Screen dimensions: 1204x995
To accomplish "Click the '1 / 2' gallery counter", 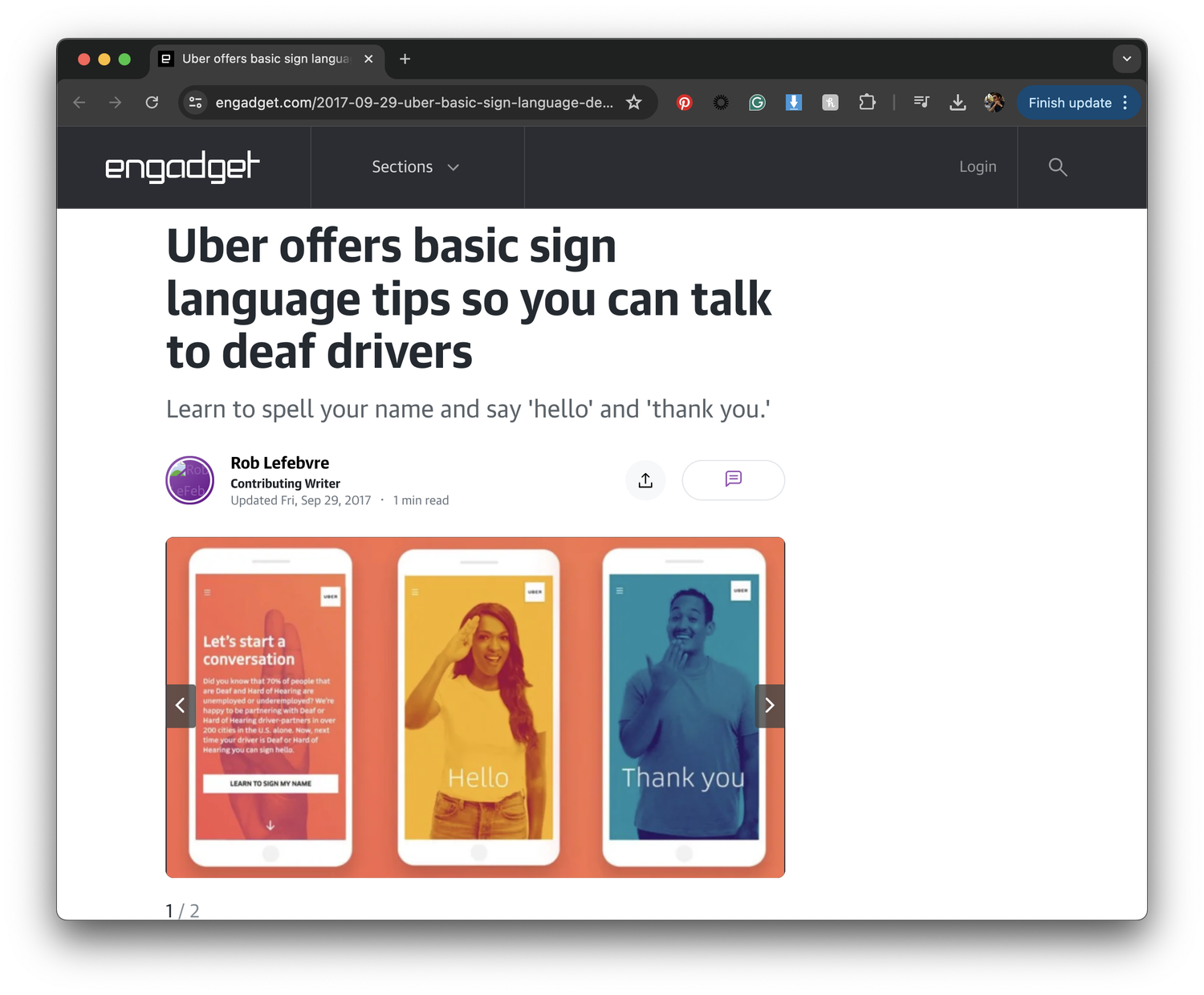I will pos(182,911).
